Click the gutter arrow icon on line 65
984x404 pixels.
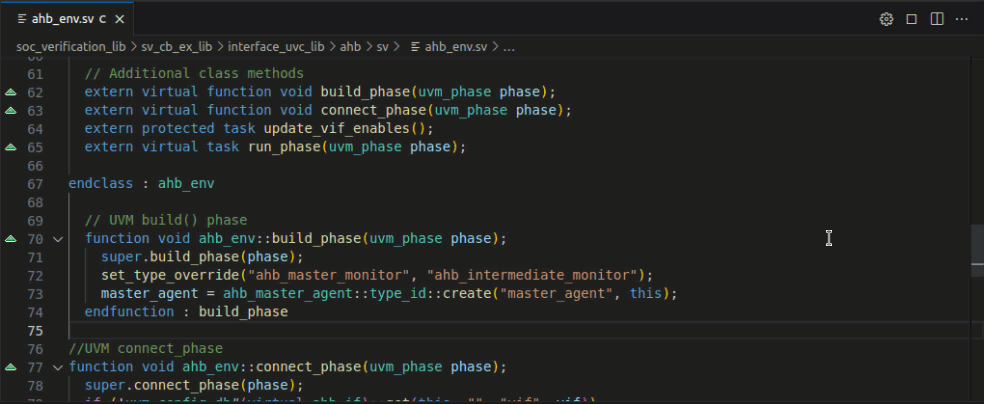coord(11,147)
